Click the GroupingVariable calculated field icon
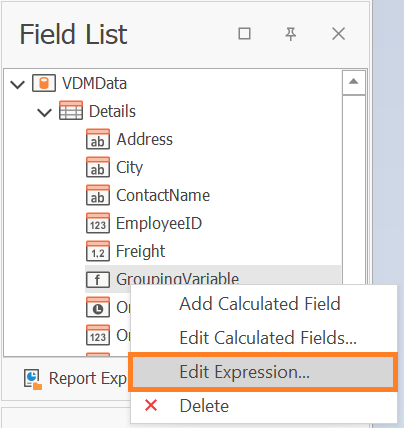404x428 pixels. coord(98,279)
